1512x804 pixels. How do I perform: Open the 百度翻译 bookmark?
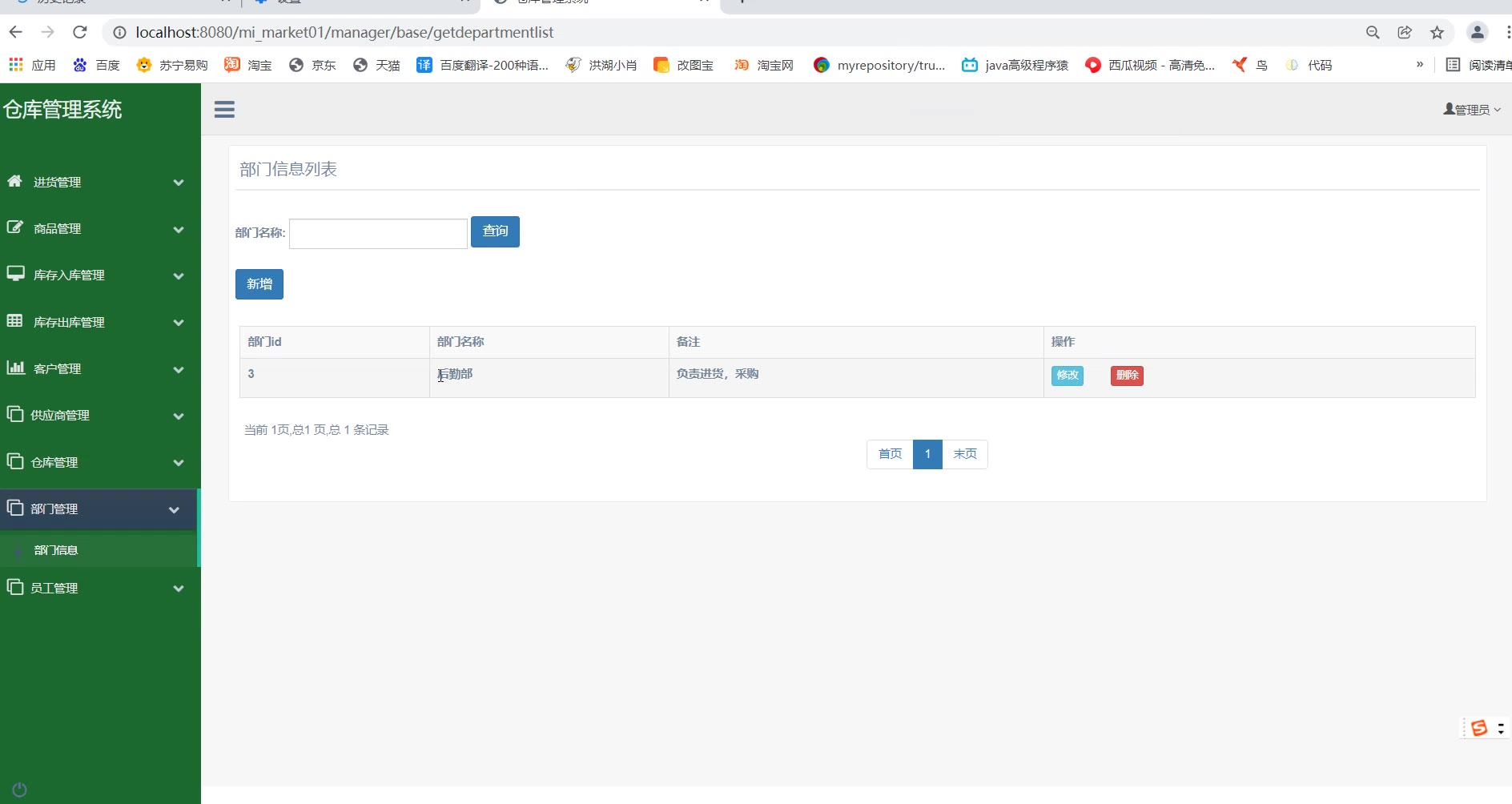(x=483, y=65)
